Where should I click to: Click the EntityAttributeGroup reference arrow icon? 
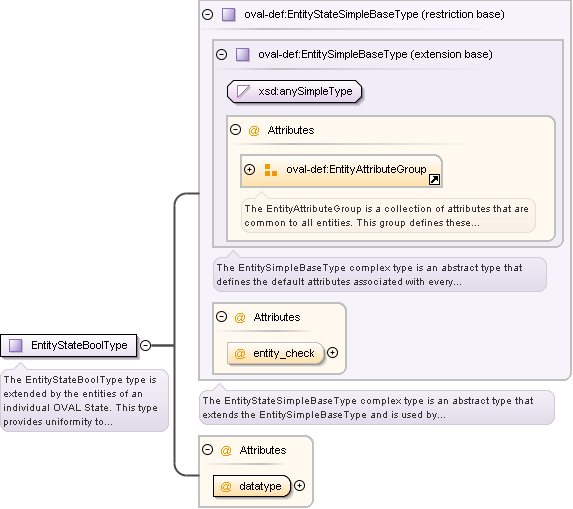click(x=434, y=180)
